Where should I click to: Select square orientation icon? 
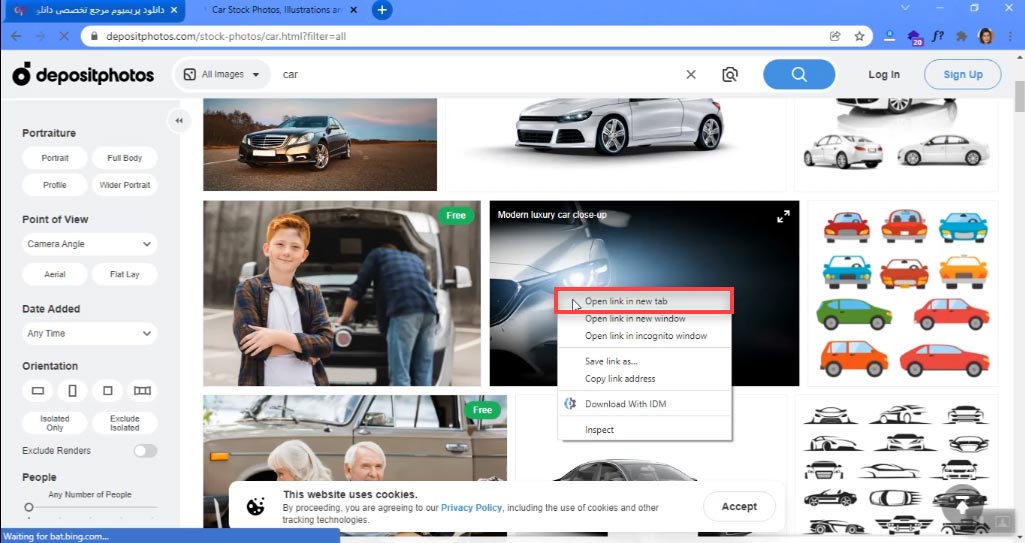pos(107,391)
